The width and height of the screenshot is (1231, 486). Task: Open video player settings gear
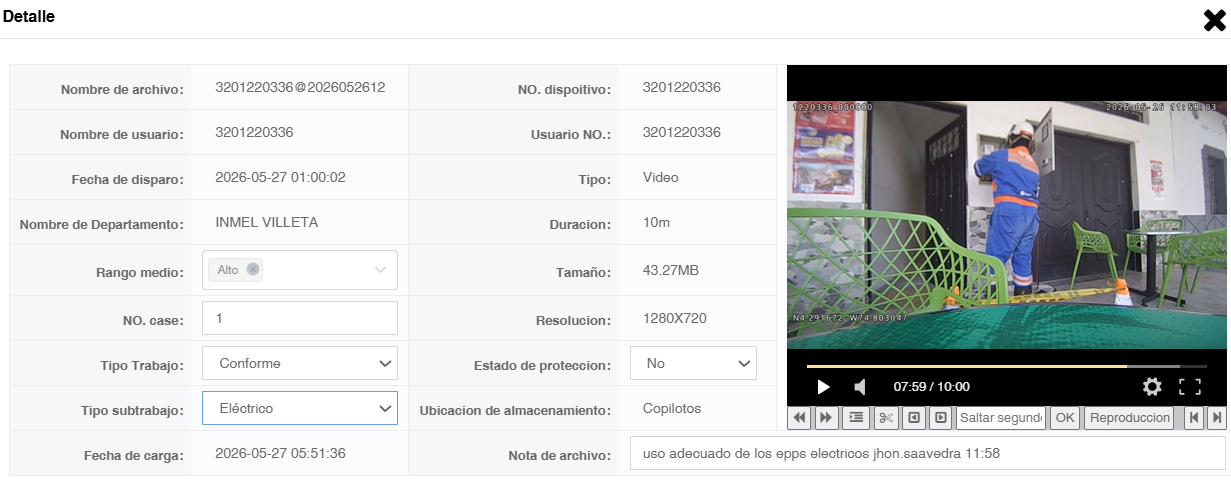coord(1152,386)
